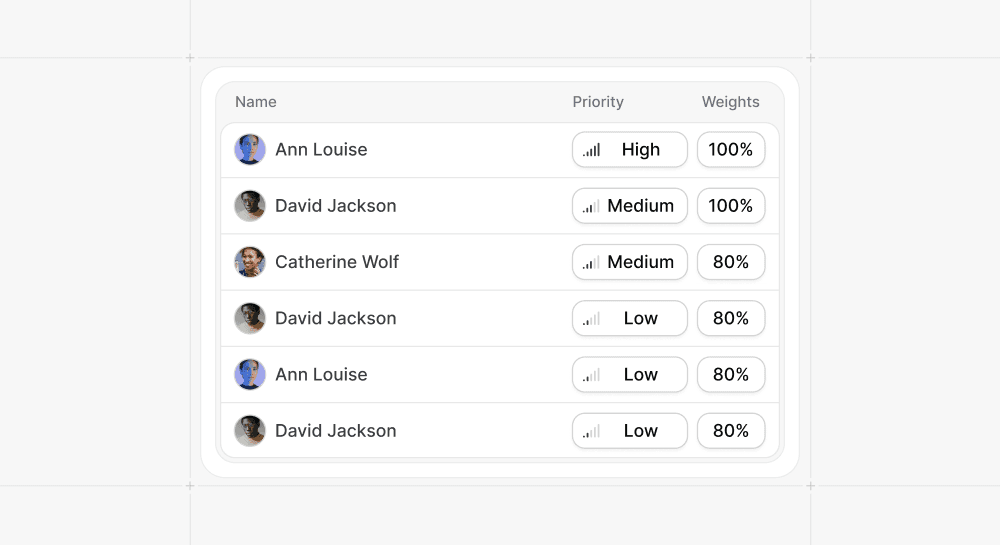
Task: Click the 100% weight pill for Ann Louise
Action: point(731,150)
